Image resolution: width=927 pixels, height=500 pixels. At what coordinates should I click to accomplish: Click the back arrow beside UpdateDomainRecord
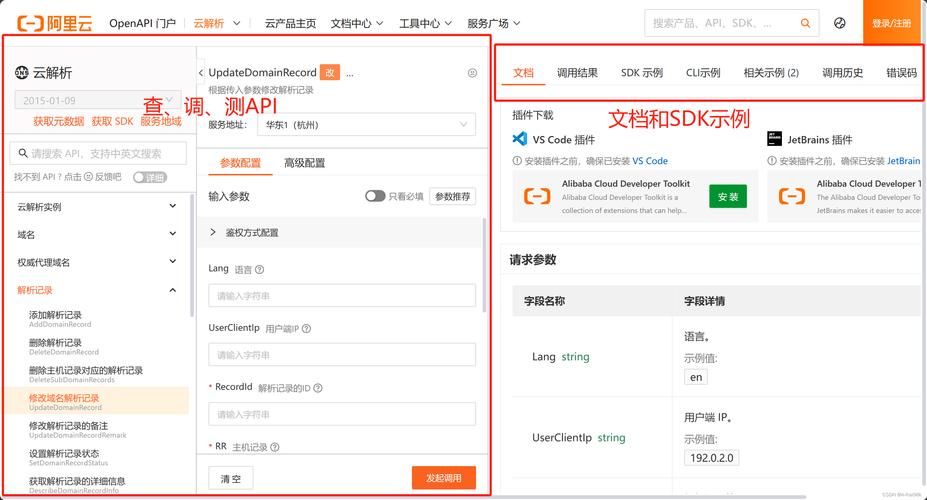[x=201, y=73]
